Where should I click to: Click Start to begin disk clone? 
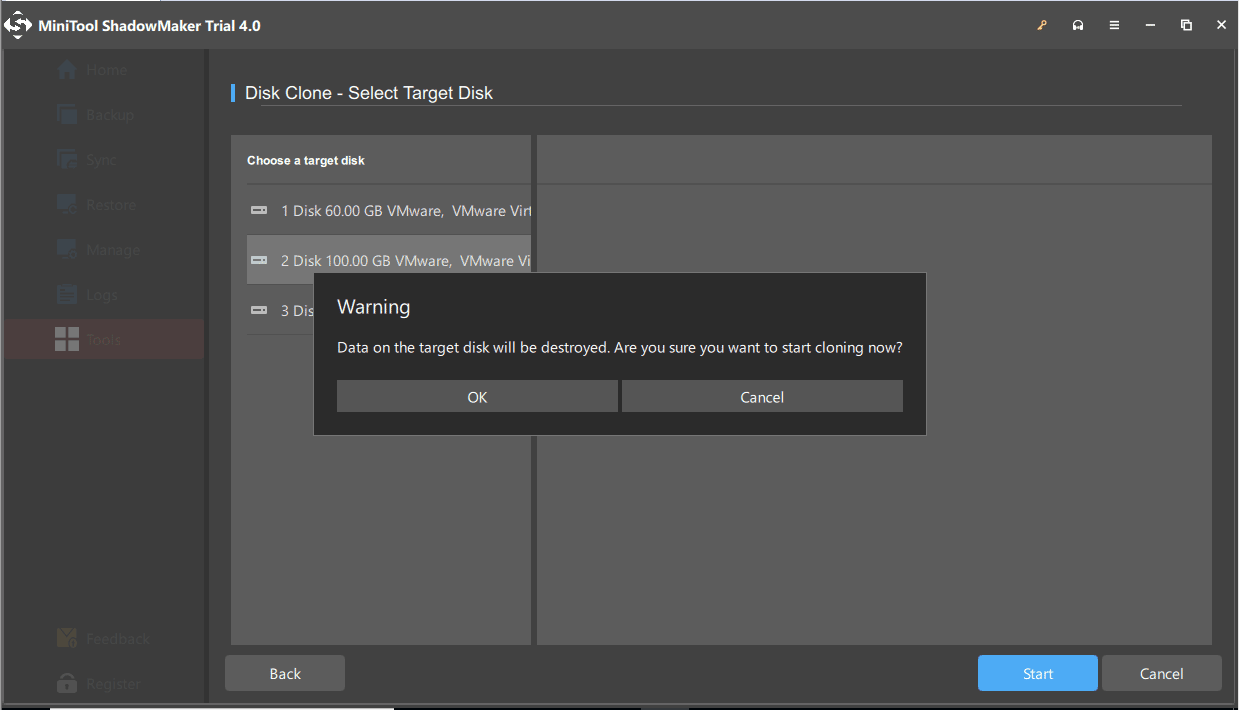(x=1037, y=673)
